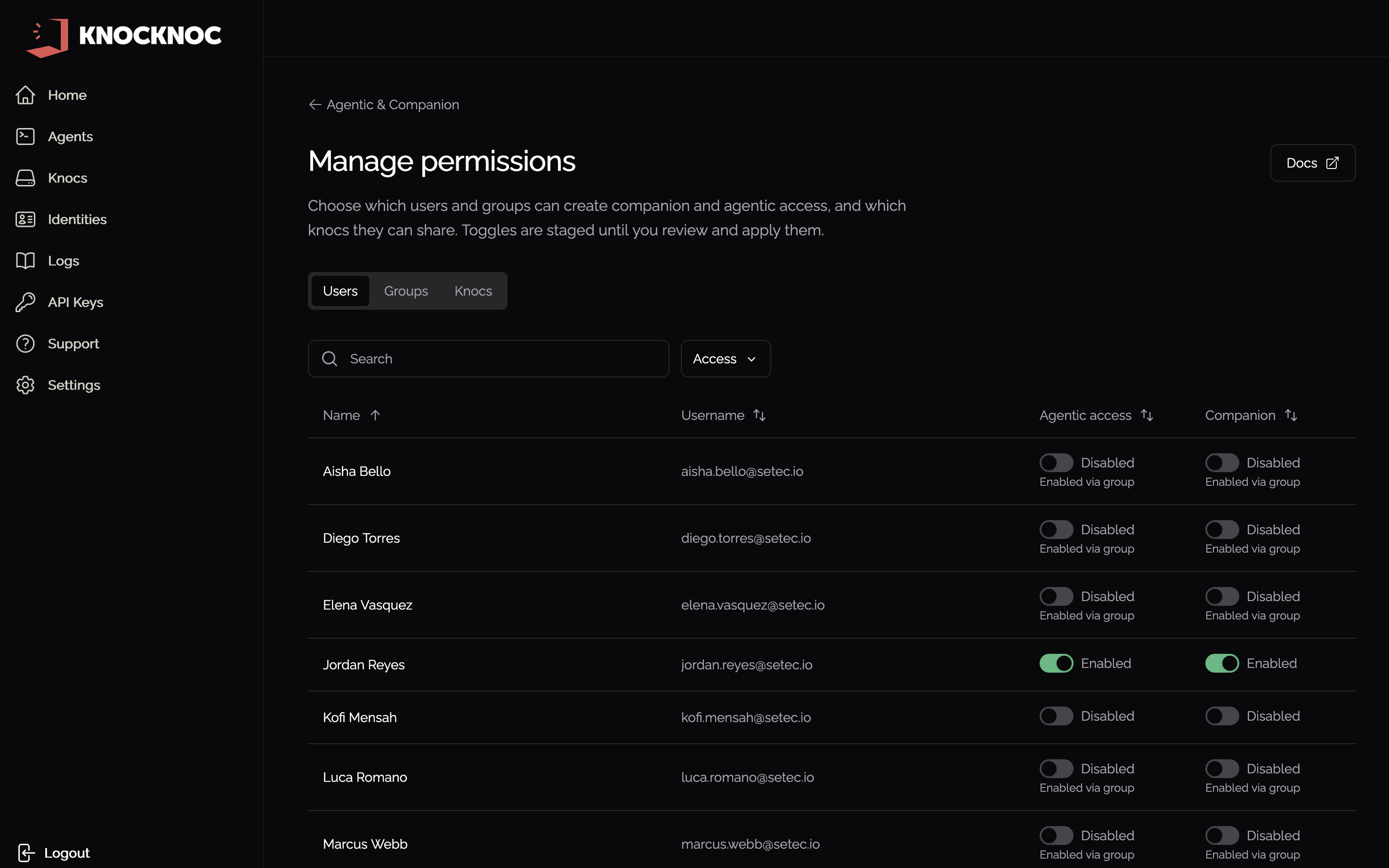The image size is (1389, 868).
Task: Go back to Agentic & Companion
Action: [384, 104]
